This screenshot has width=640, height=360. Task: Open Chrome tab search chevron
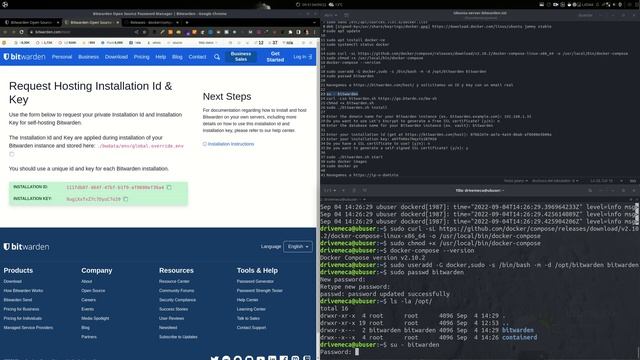[x=314, y=22]
